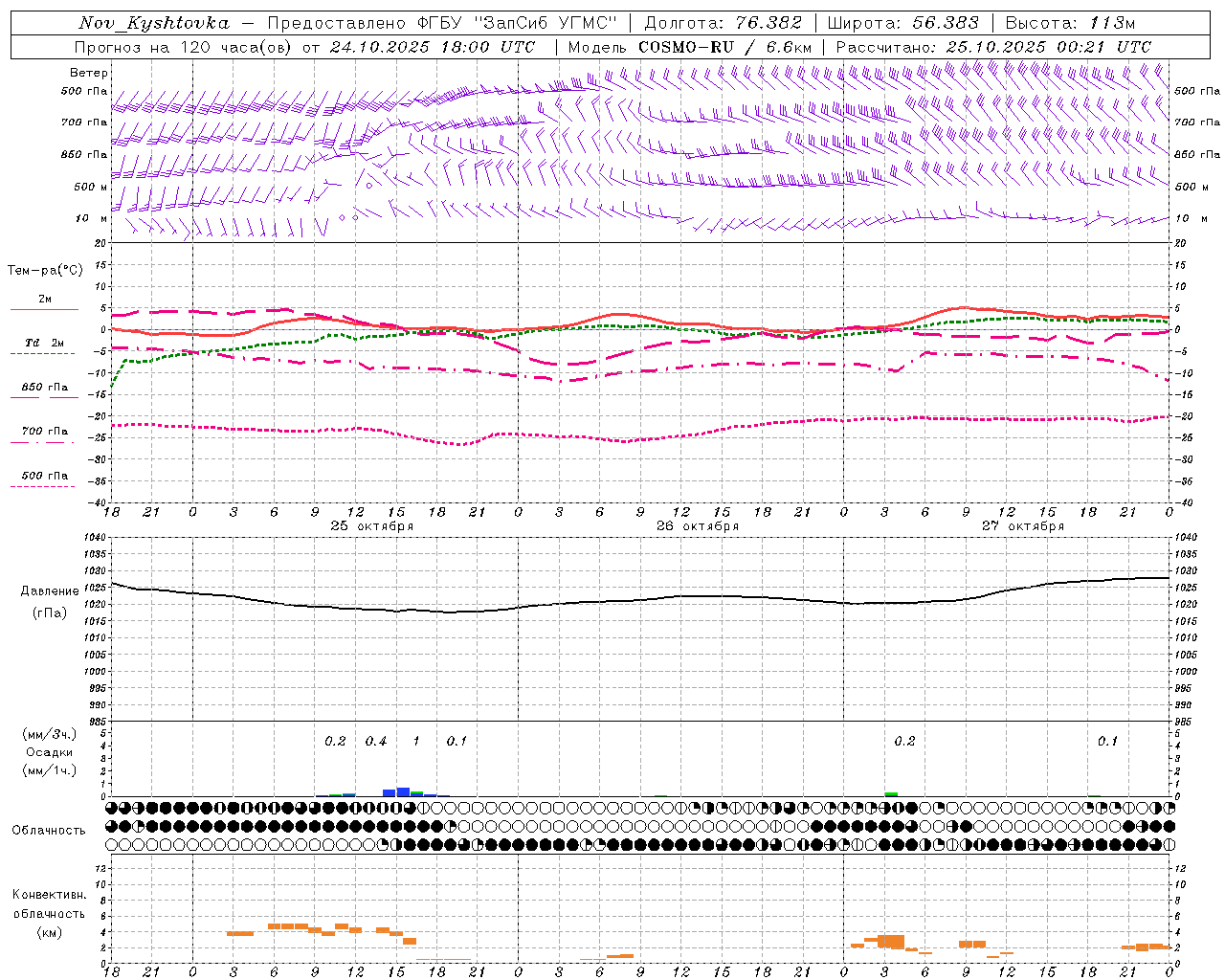Select the Широта: 56.383 header field
This screenshot has width=1225, height=980.
tap(902, 23)
